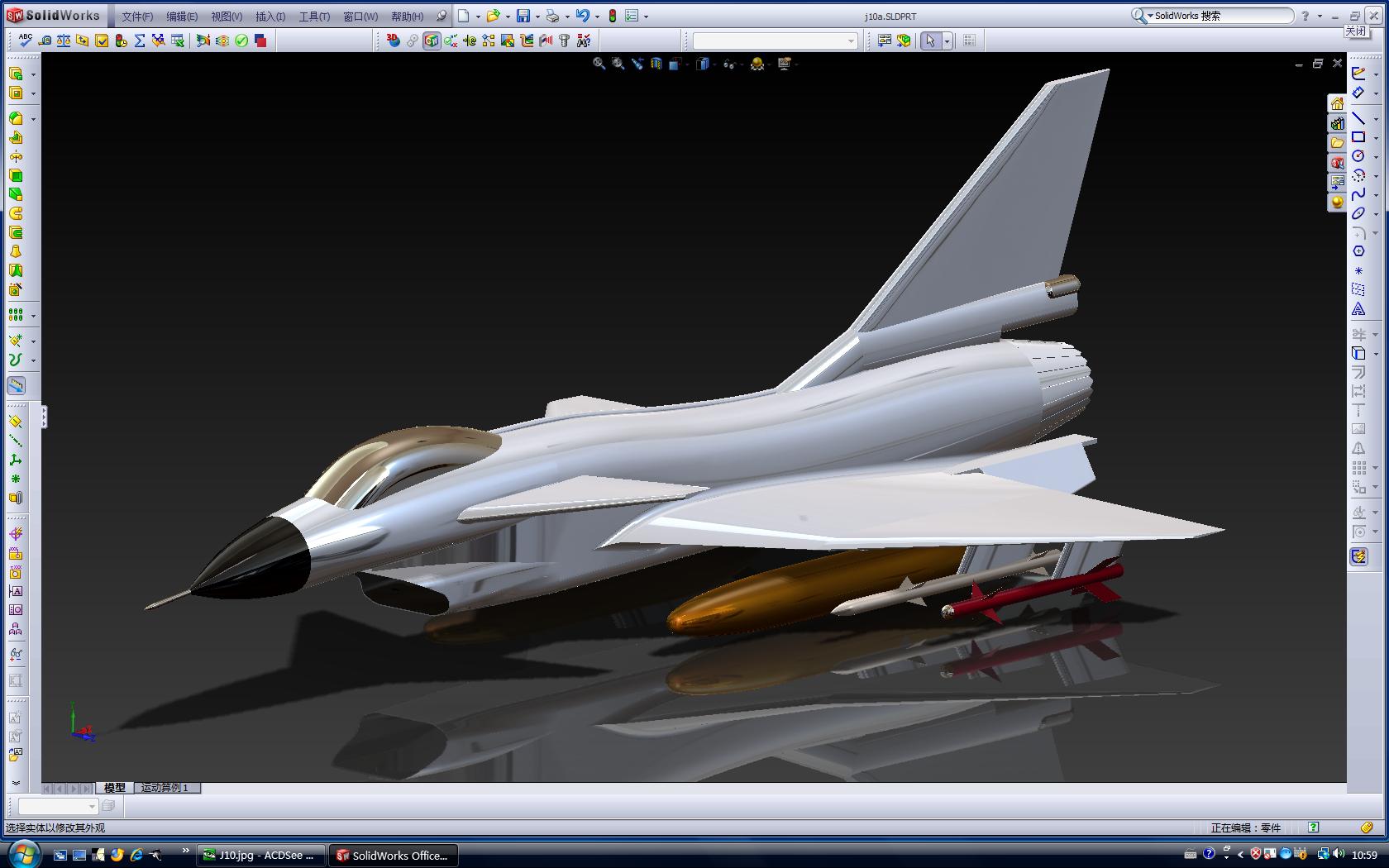Toggle the Rapid Sketch lightning button
Screen dimensions: 1389x868
pyautogui.click(x=1358, y=557)
